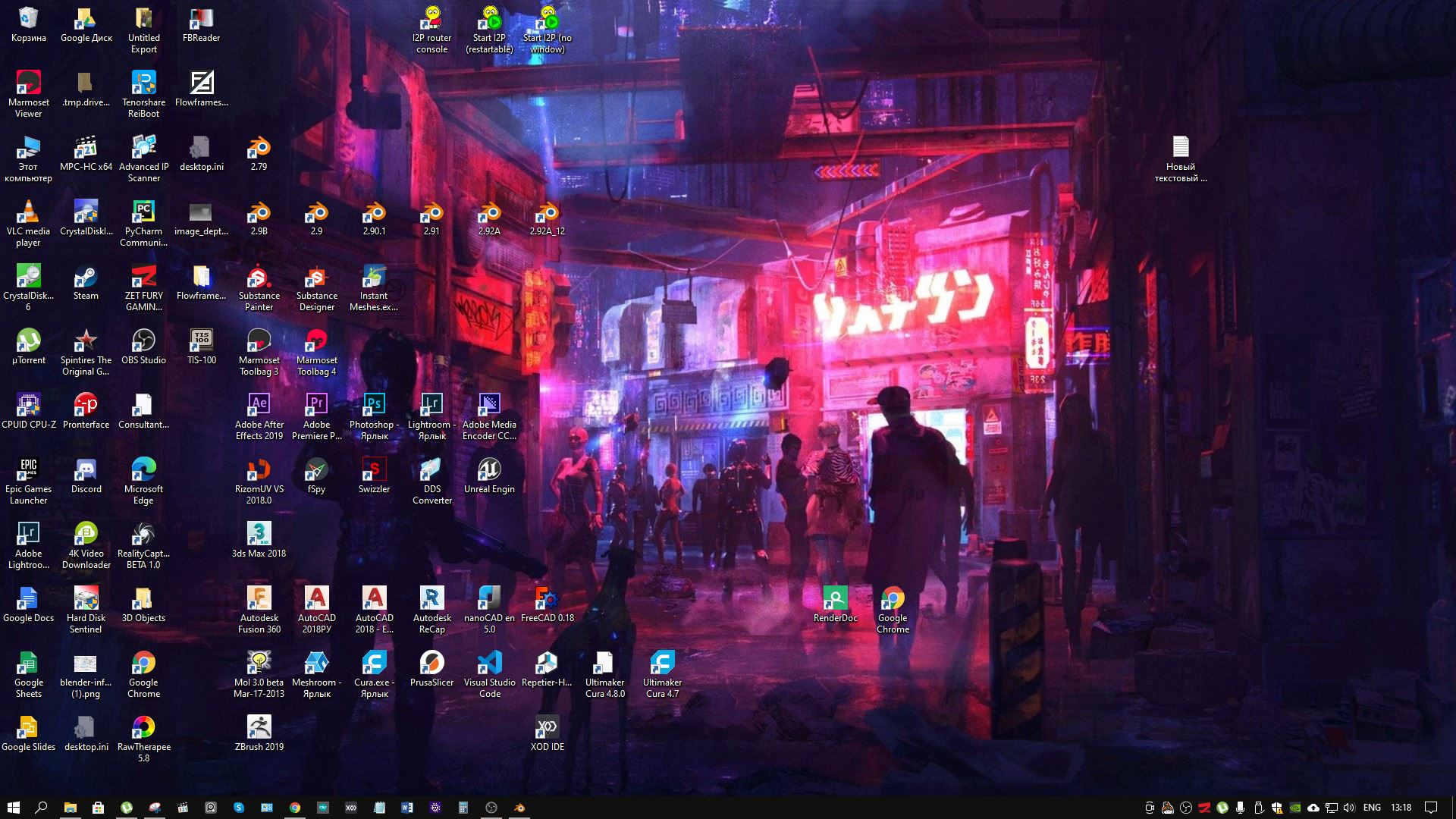Click the Windows Start button
This screenshot has height=819, width=1456.
[13, 808]
